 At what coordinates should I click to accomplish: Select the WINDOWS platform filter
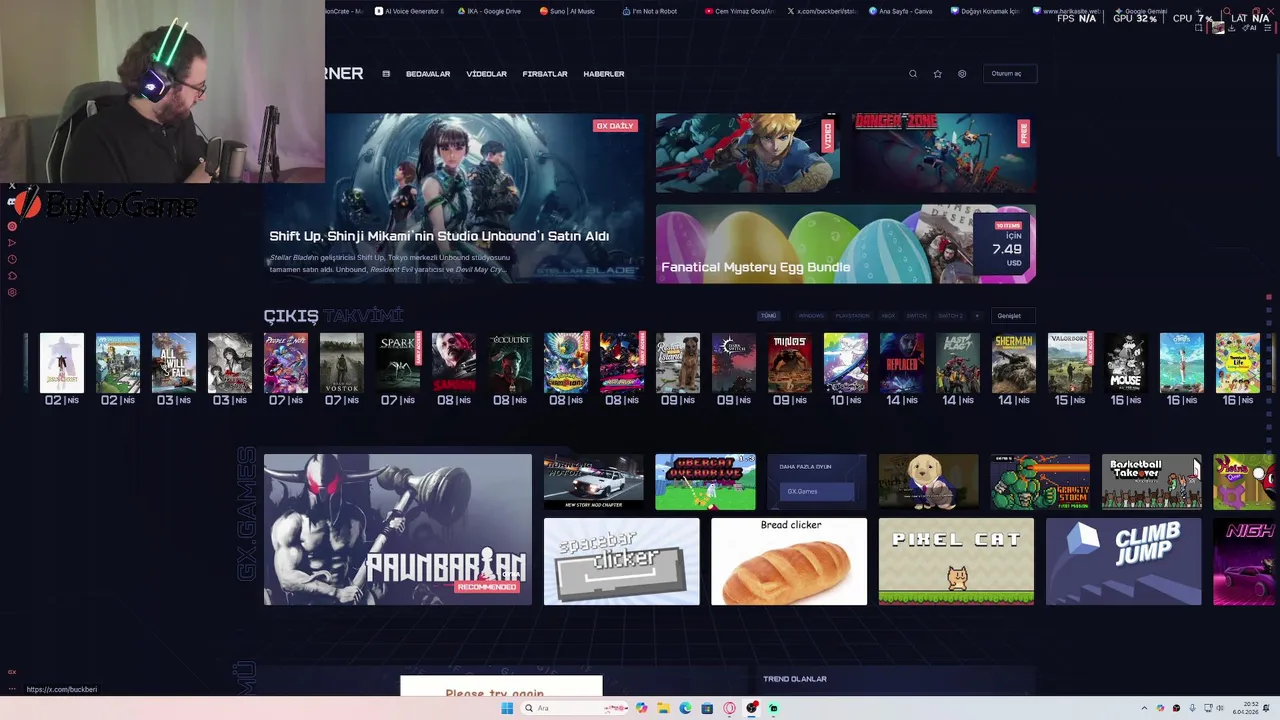[x=811, y=316]
